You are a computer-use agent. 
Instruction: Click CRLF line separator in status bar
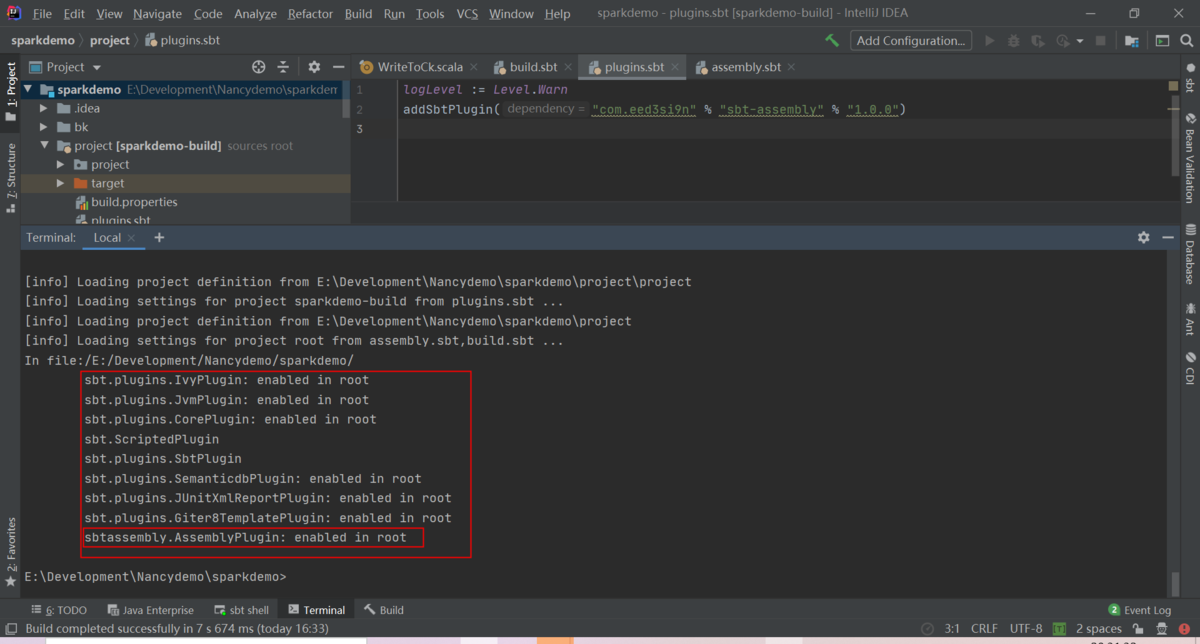pos(984,629)
